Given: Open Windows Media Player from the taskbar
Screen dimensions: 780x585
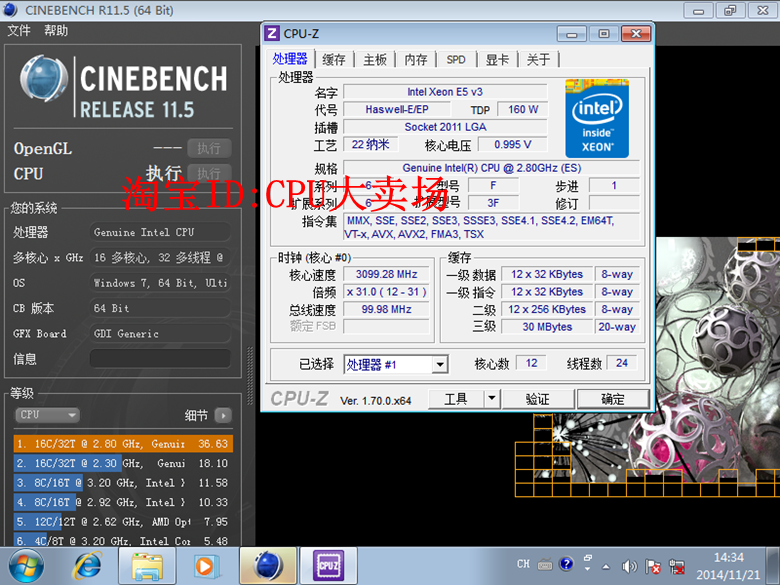Looking at the screenshot, I should (x=205, y=566).
